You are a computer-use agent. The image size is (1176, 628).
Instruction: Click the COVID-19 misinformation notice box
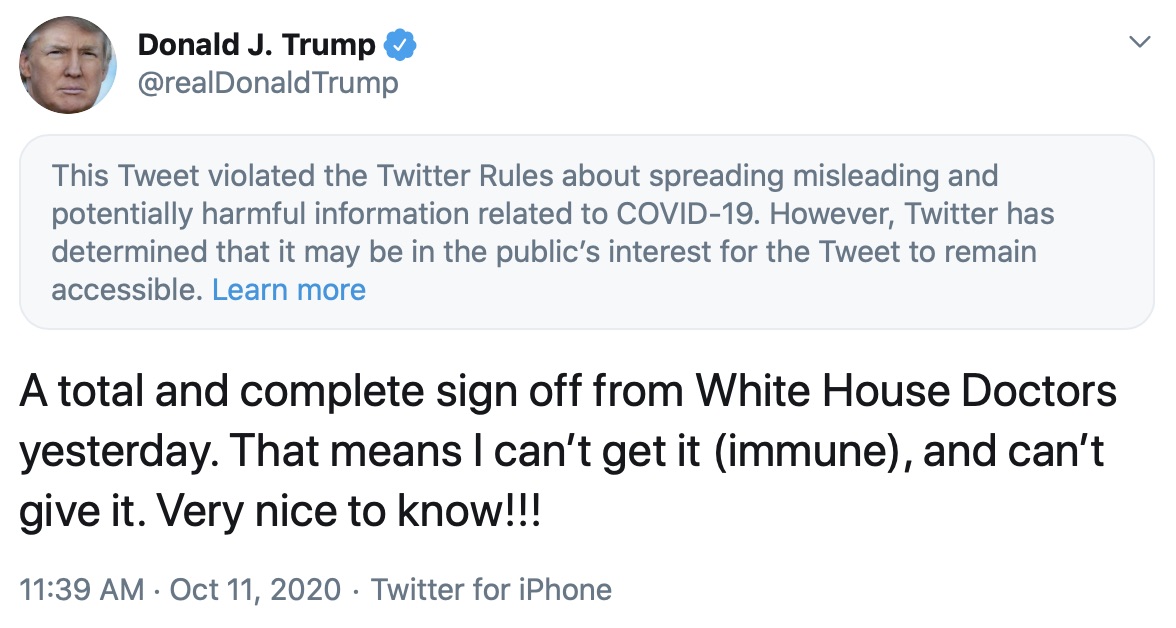coord(588,232)
